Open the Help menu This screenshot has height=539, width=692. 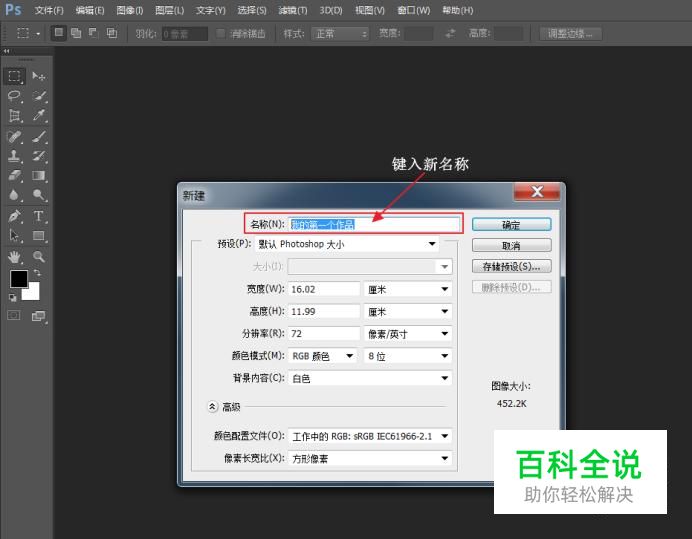click(x=458, y=10)
